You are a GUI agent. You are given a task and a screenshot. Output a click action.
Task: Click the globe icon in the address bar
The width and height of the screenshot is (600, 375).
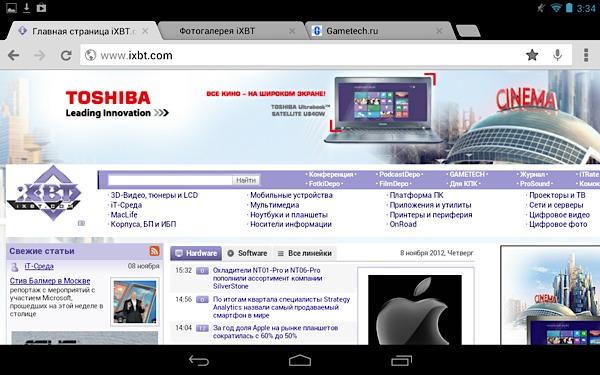click(x=90, y=55)
